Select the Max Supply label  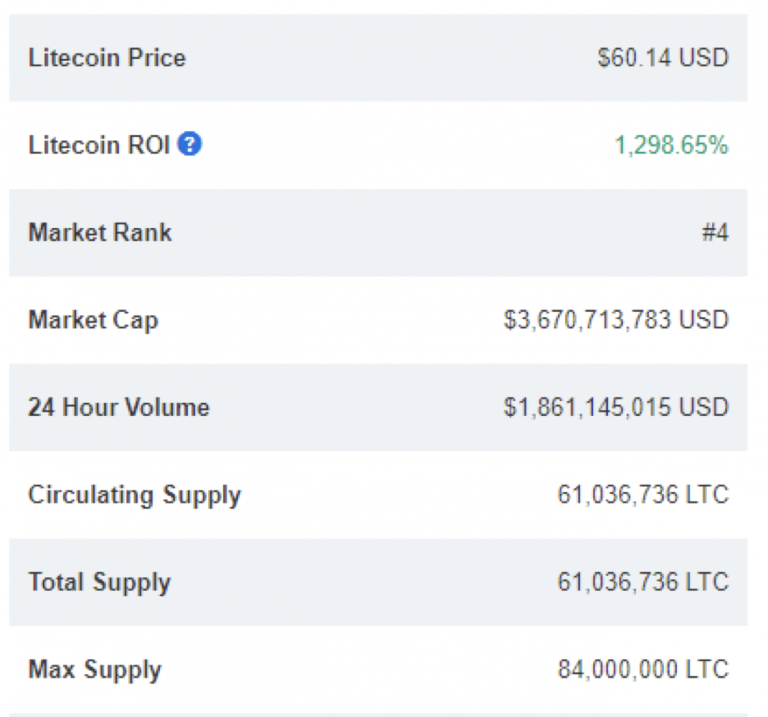pos(95,670)
